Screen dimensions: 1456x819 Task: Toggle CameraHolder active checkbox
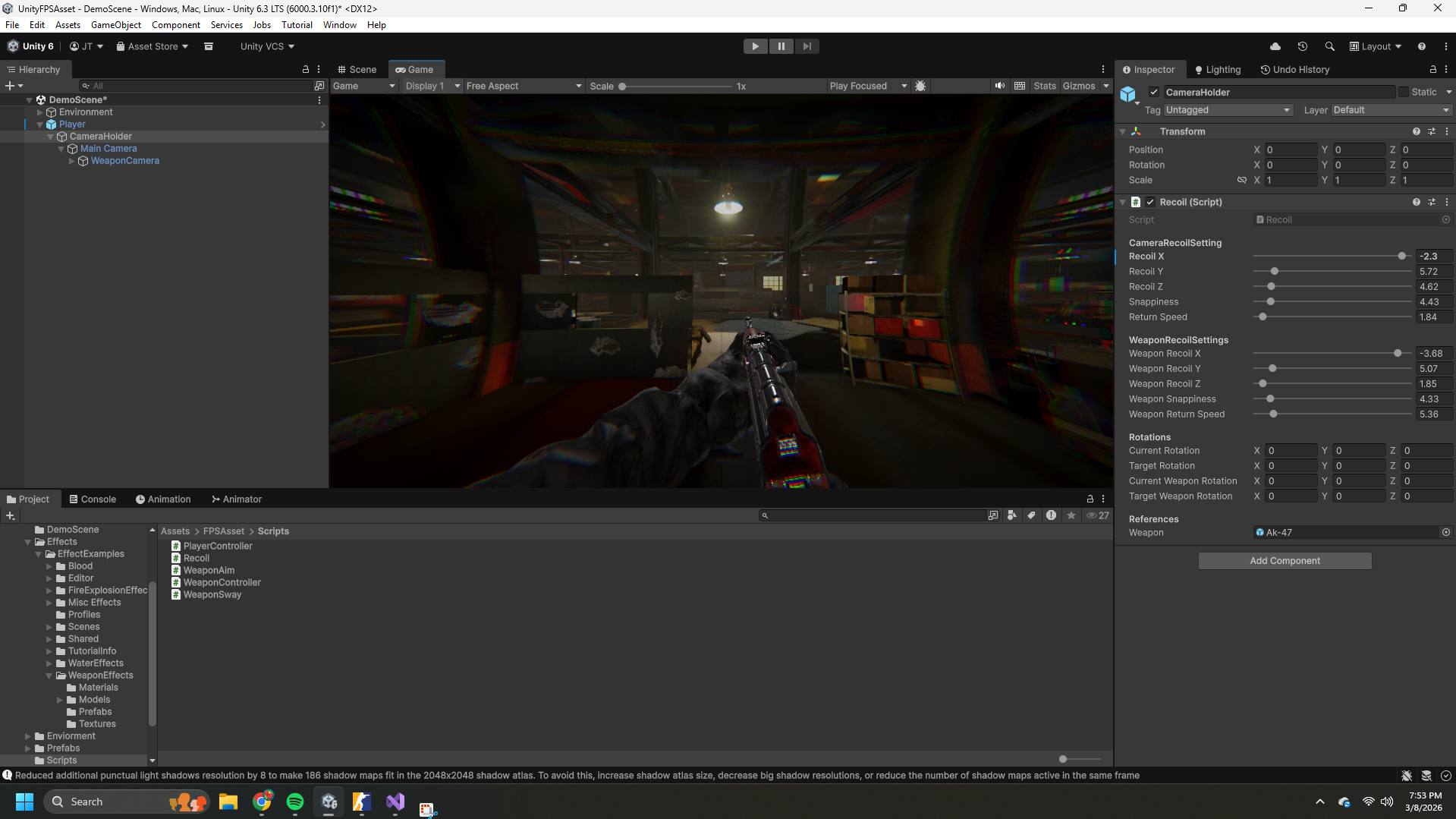(1154, 92)
